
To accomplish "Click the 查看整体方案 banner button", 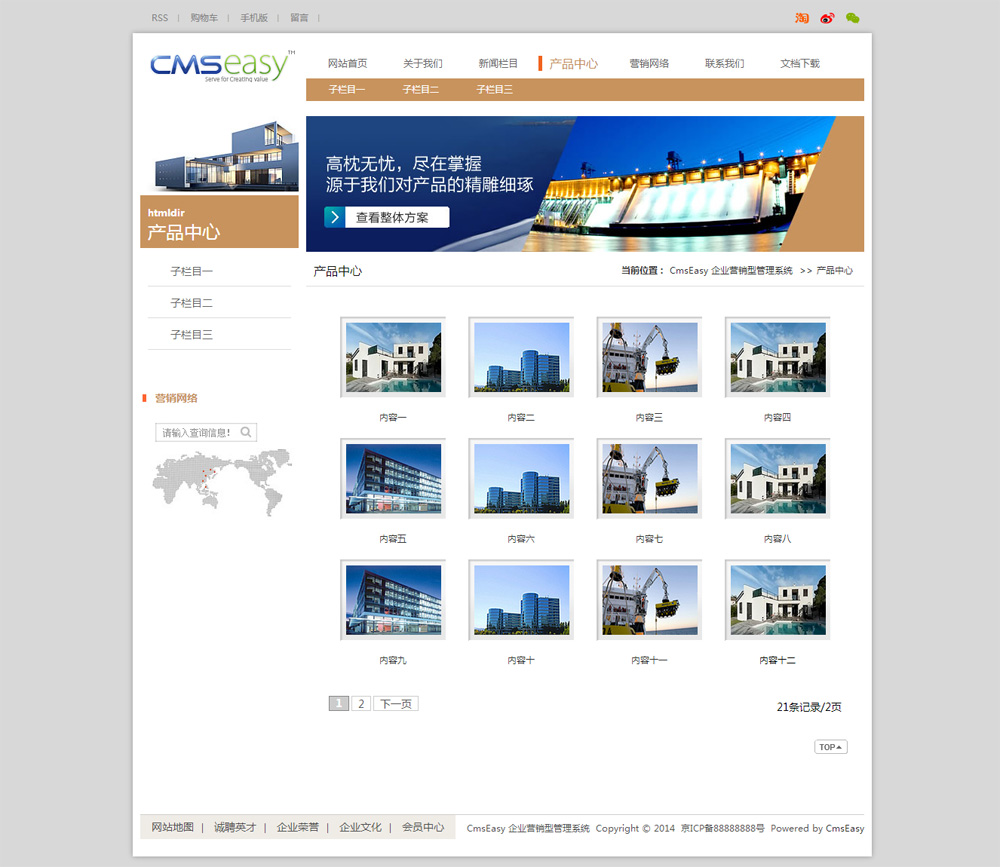I will [386, 217].
